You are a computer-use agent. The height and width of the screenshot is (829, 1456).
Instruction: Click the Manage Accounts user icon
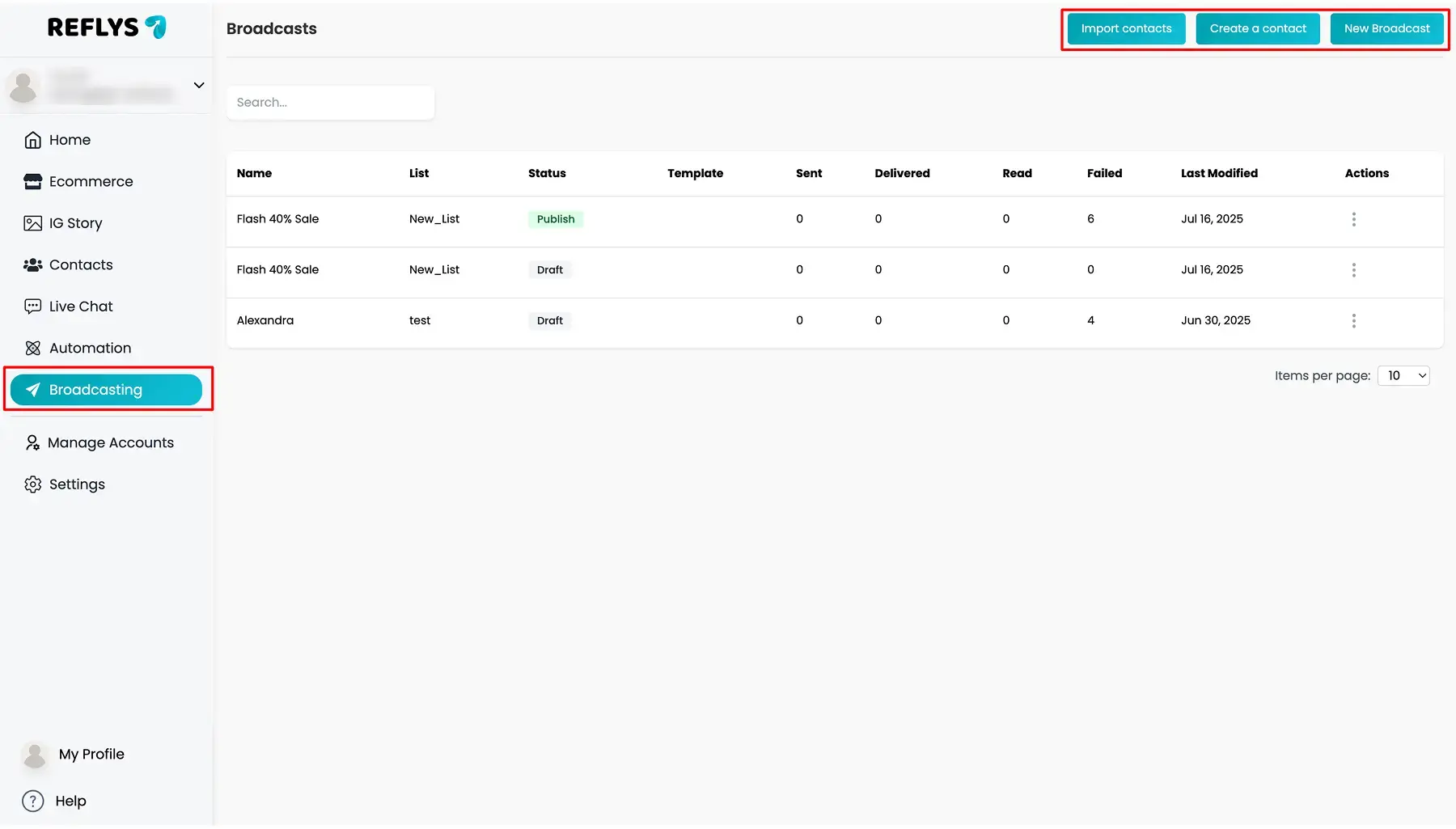[x=32, y=442]
